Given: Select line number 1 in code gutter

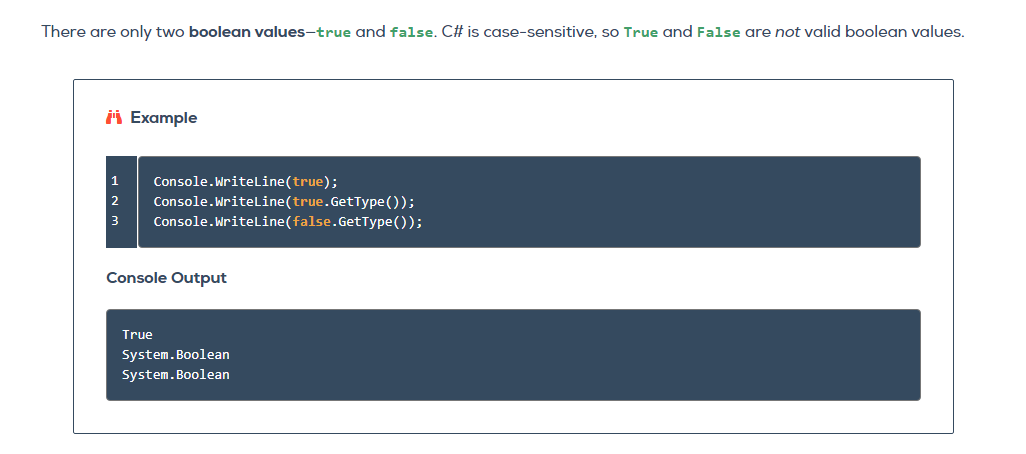Looking at the screenshot, I should (x=115, y=181).
